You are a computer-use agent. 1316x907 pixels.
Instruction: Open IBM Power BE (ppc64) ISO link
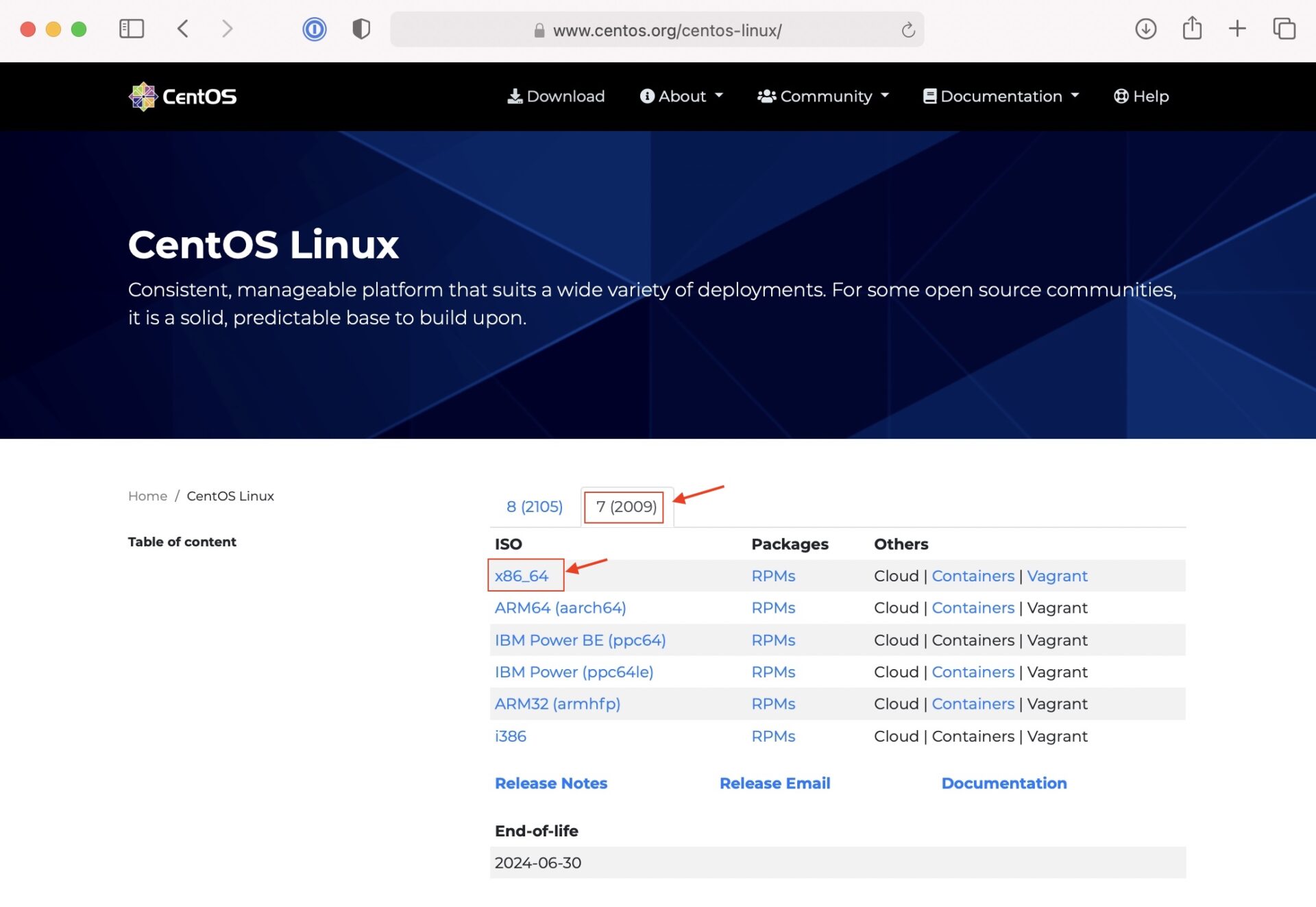pyautogui.click(x=581, y=640)
